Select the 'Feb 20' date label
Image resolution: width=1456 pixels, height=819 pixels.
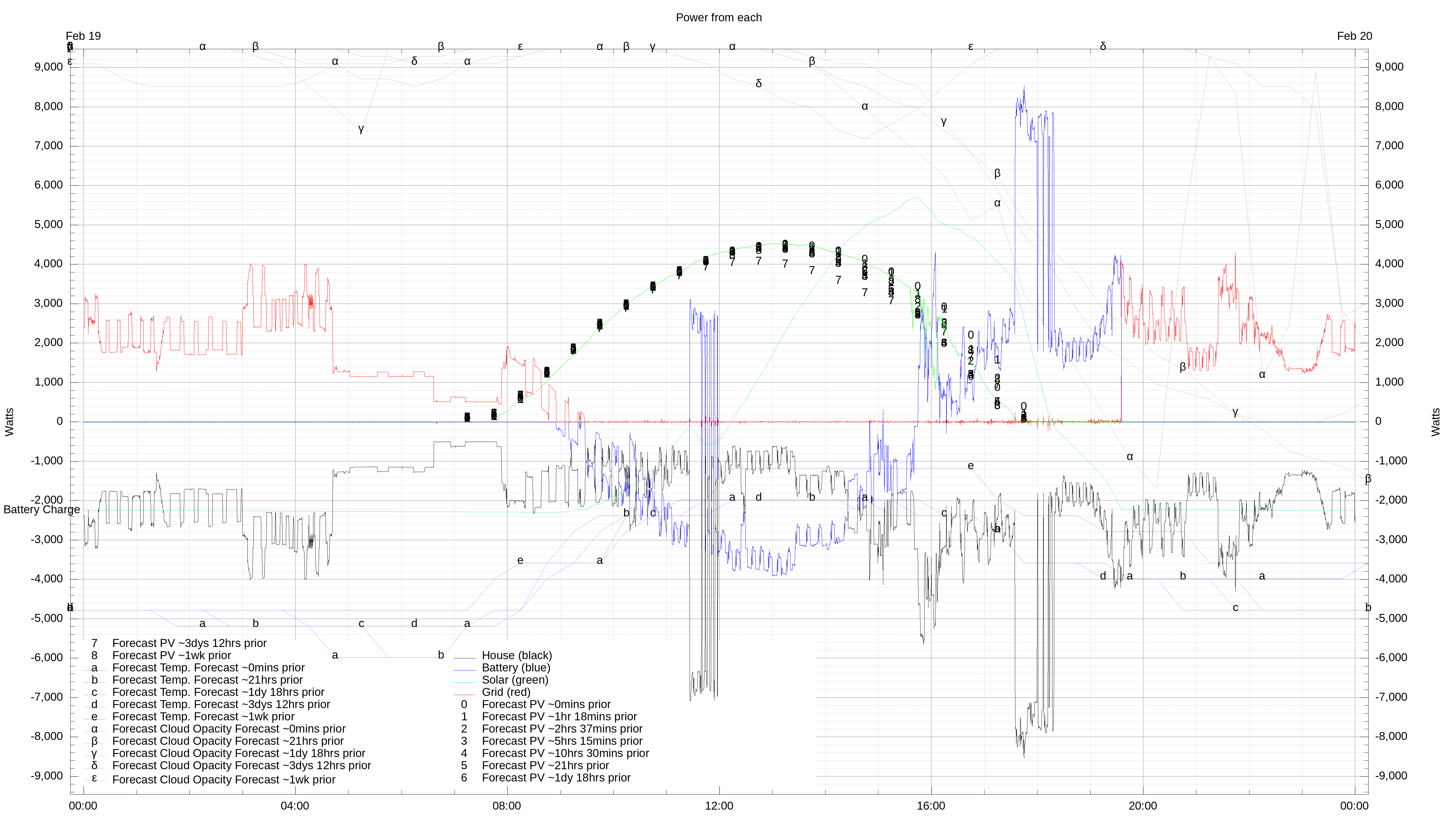pyautogui.click(x=1354, y=36)
